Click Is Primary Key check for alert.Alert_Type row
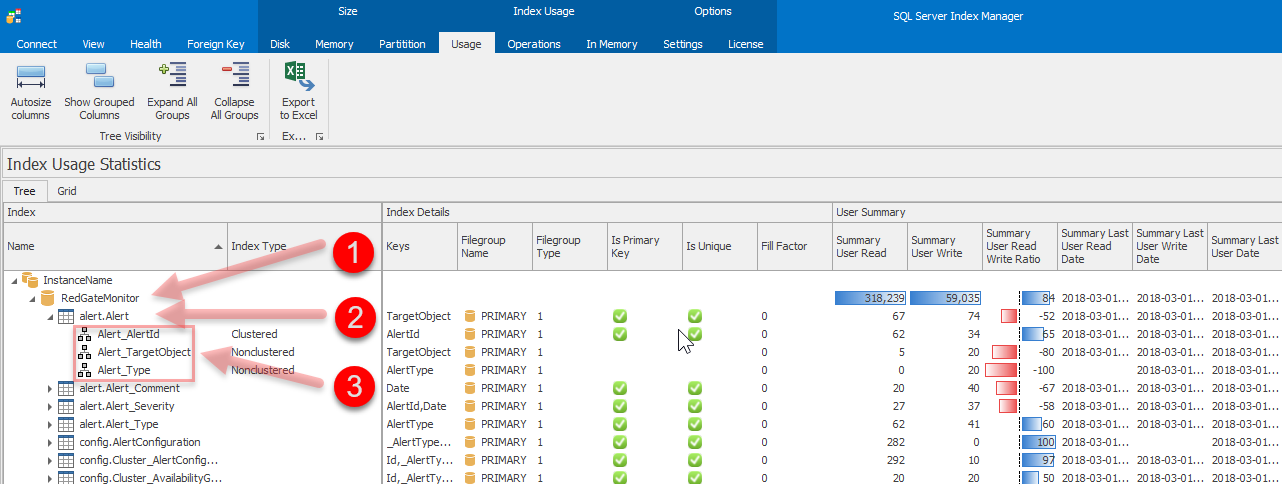 pyautogui.click(x=620, y=424)
